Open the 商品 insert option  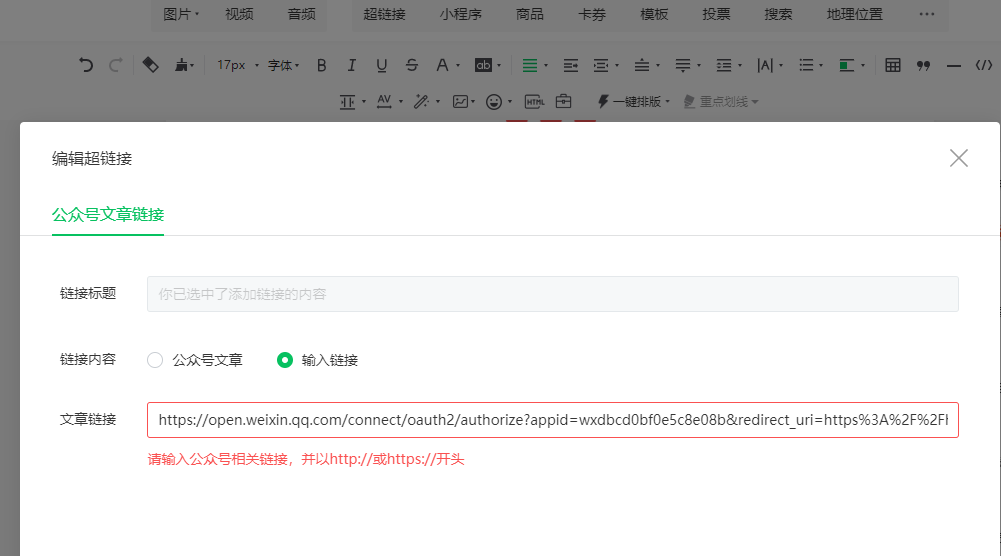(529, 14)
